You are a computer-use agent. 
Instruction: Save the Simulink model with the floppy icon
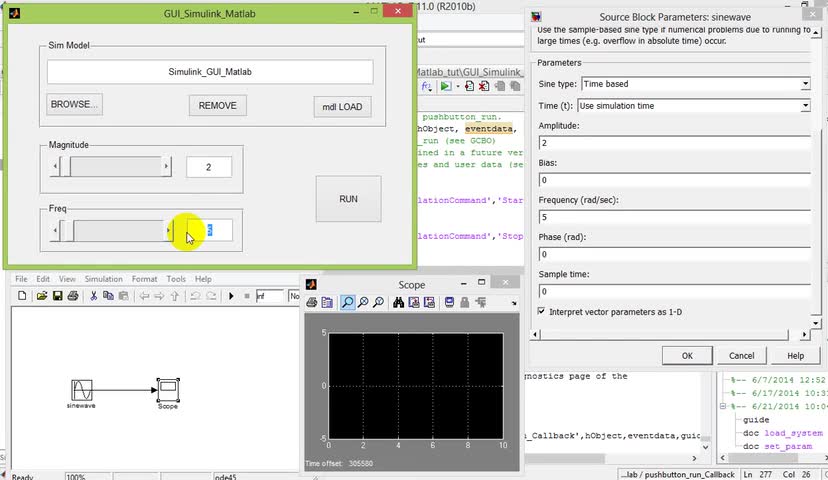[58, 296]
